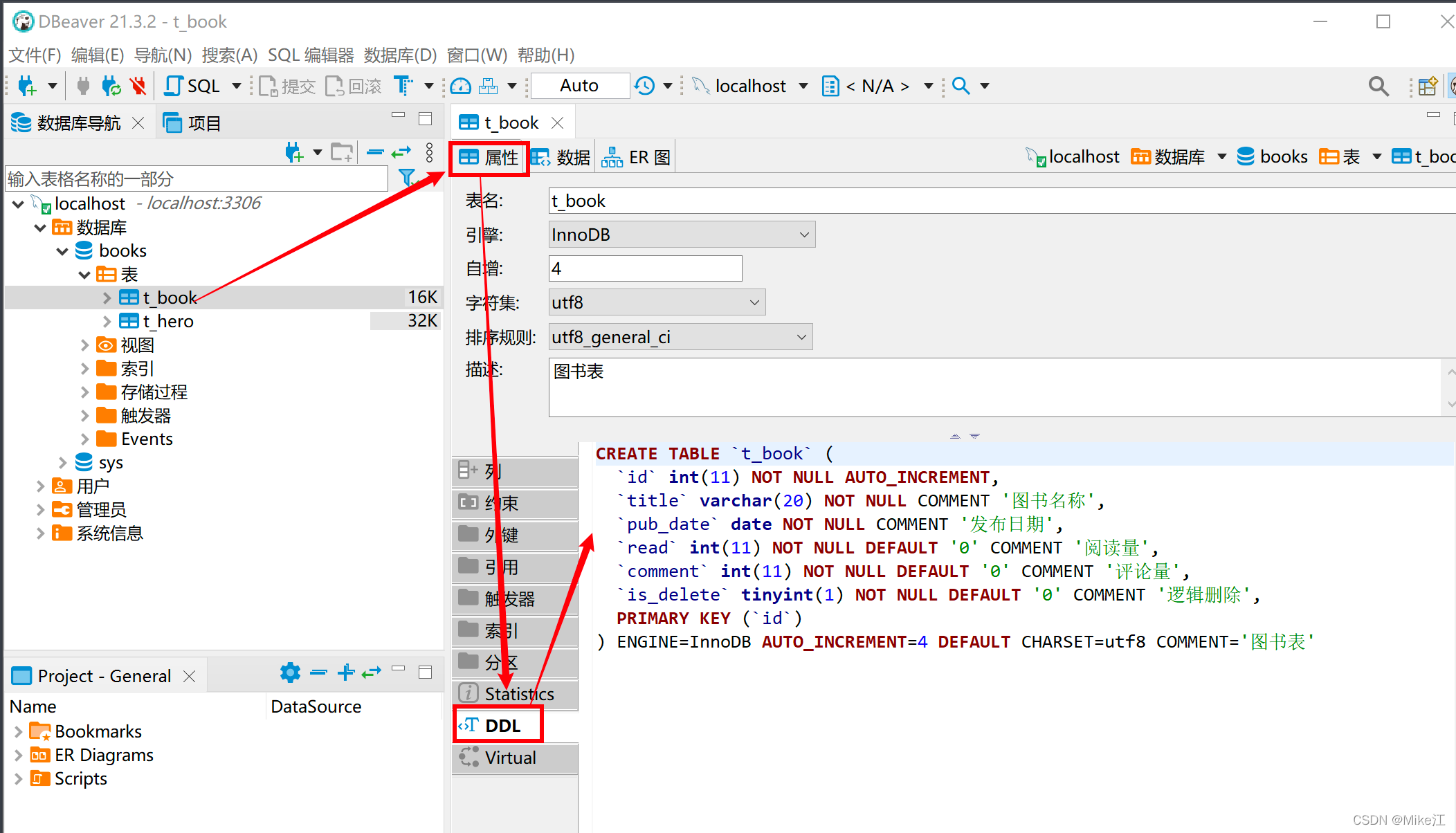Viewport: 1456px width, 833px height.
Task: Click the 回滚 rollback button
Action: point(354,86)
